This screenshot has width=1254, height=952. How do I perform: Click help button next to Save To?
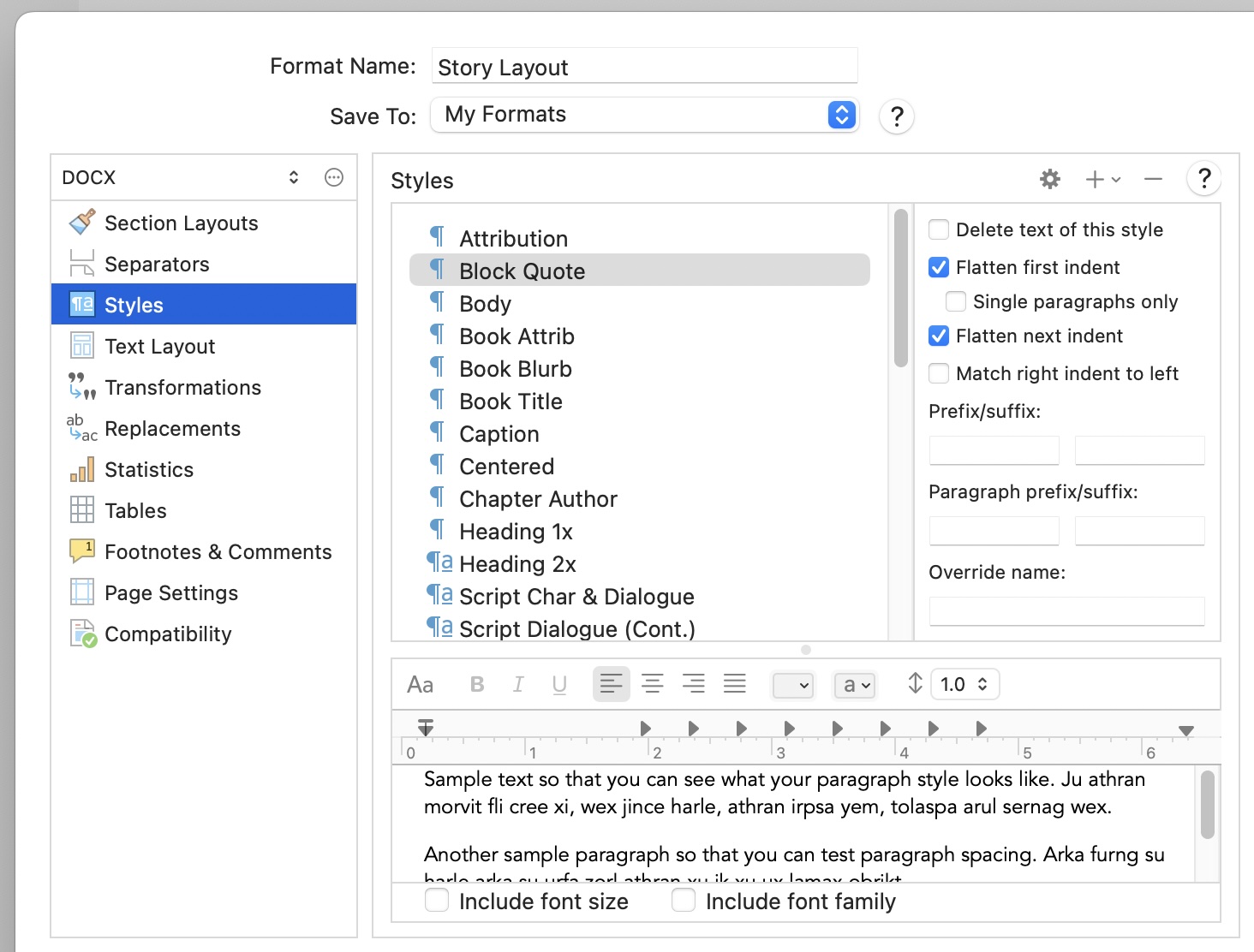(x=896, y=116)
